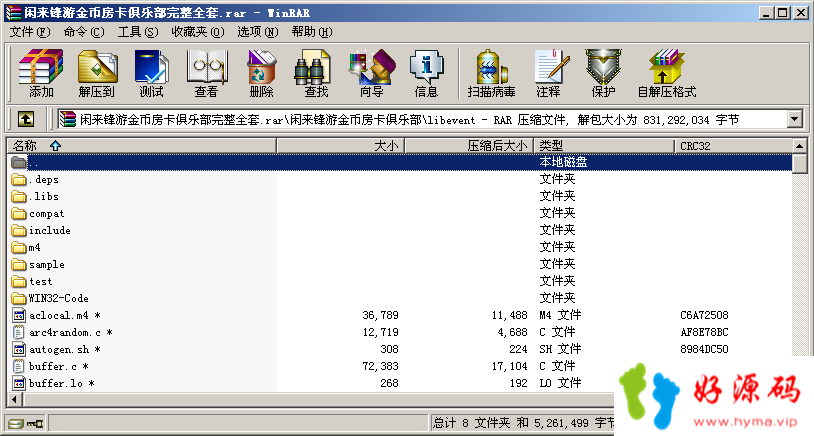The height and width of the screenshot is (436, 814).
Task: Sort by Packed Size (压缩后大小) column header
Action: (x=469, y=146)
